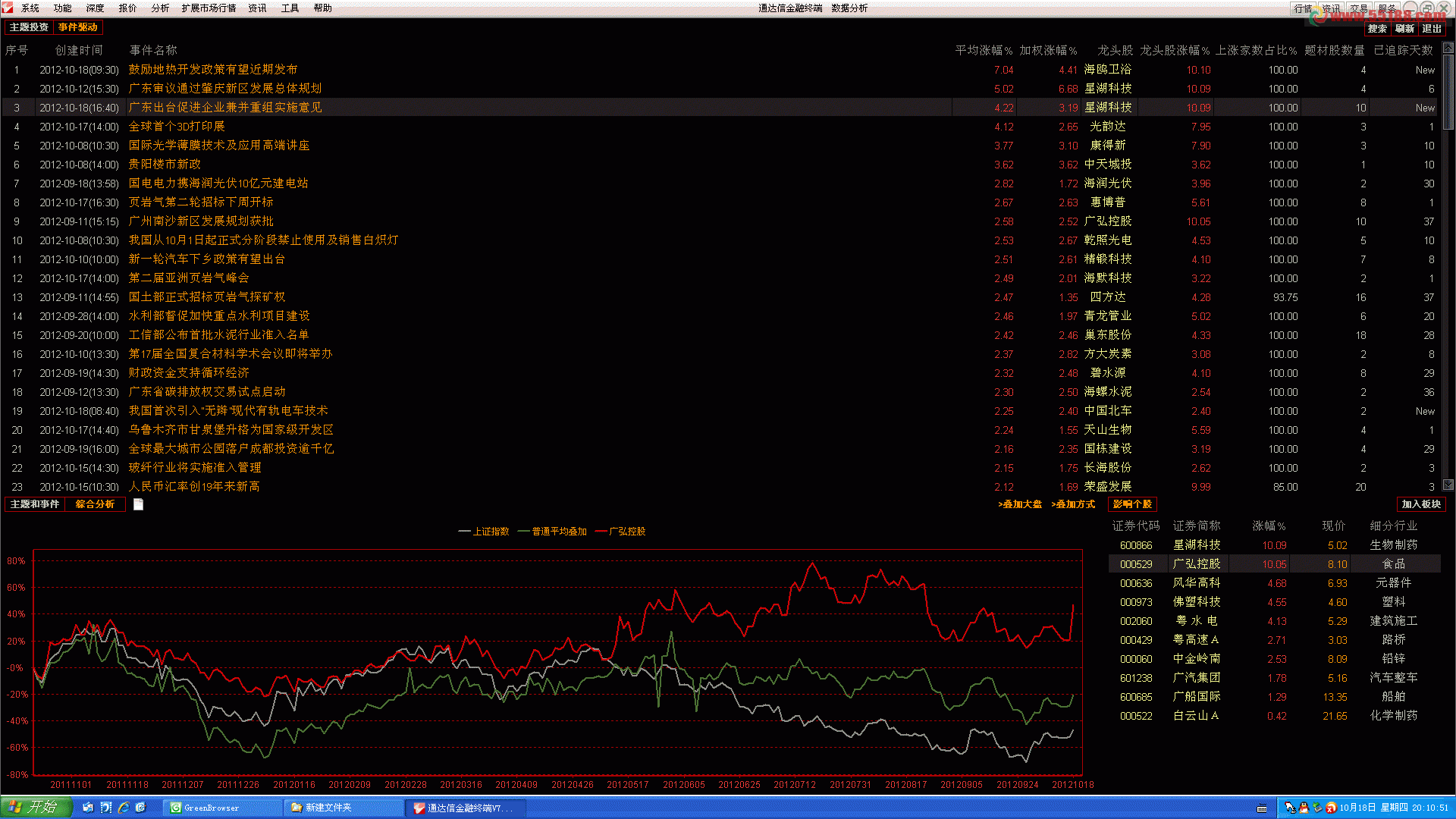Open 新建文件夹 from the taskbar
Screen dimensions: 1456x819
point(343,808)
